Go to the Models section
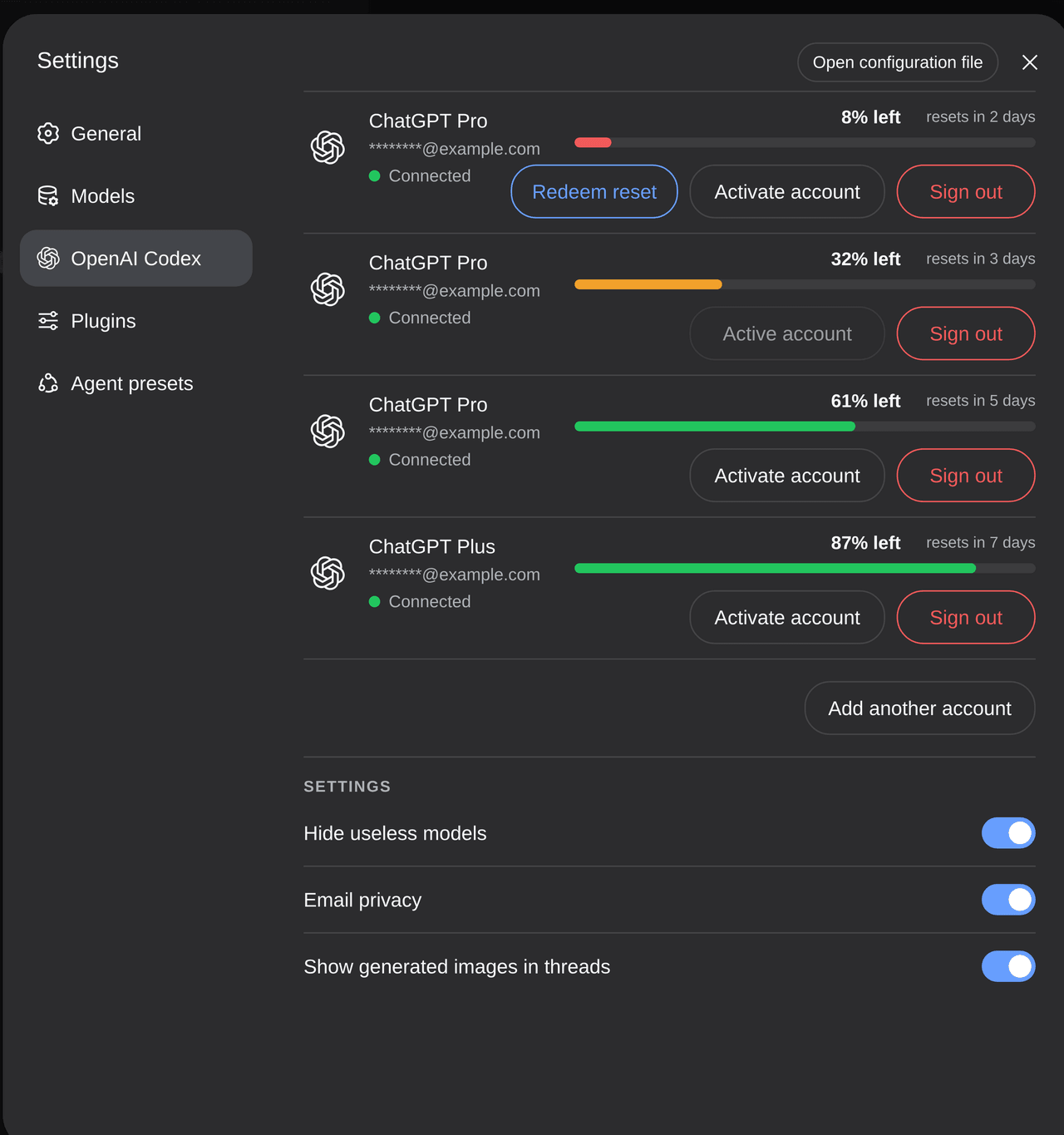1064x1135 pixels. tap(136, 195)
